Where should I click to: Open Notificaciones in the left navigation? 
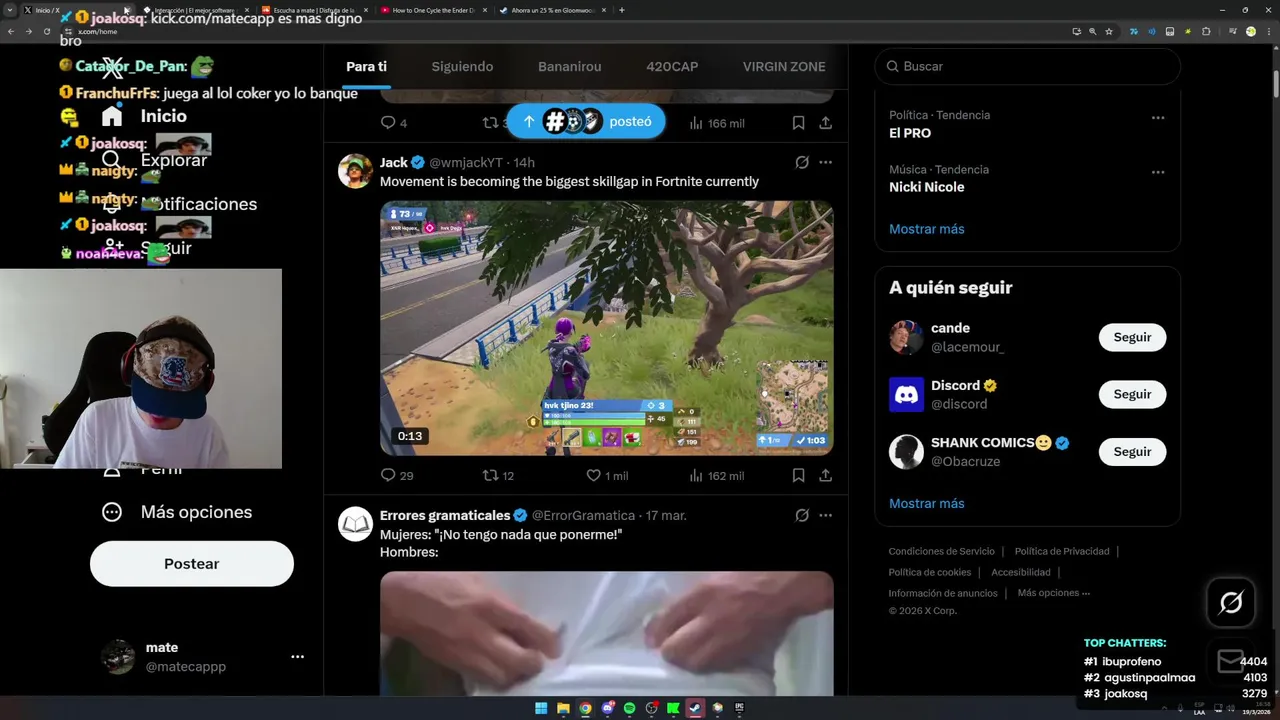(x=179, y=204)
